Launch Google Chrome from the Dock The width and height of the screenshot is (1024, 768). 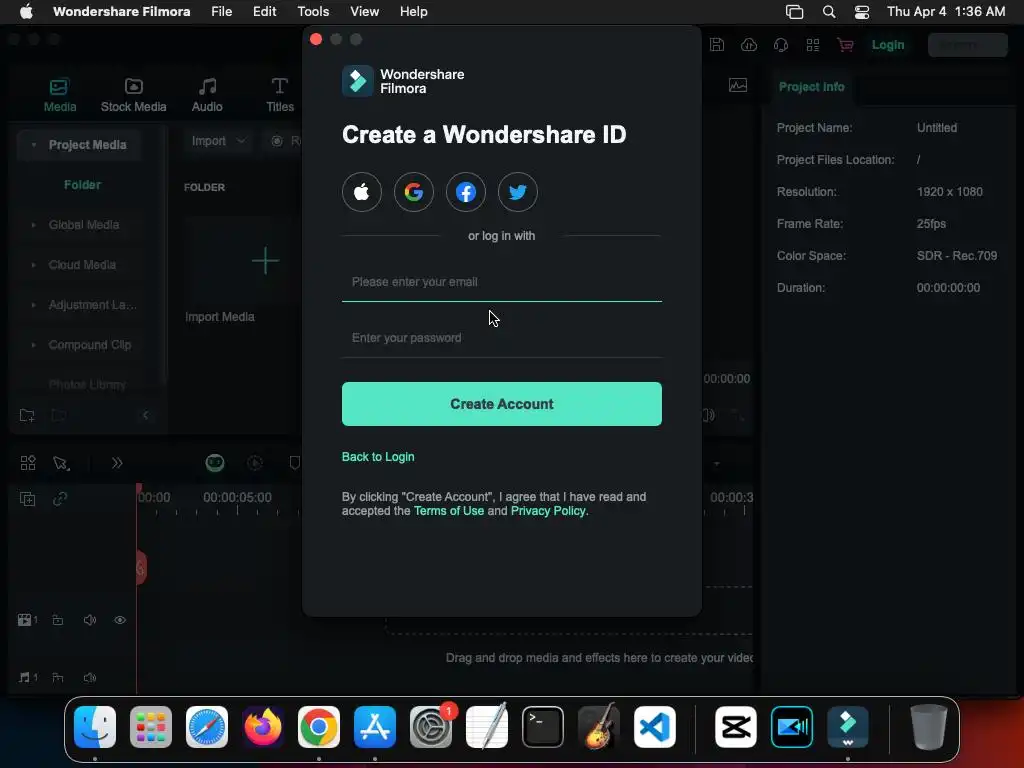[x=319, y=727]
